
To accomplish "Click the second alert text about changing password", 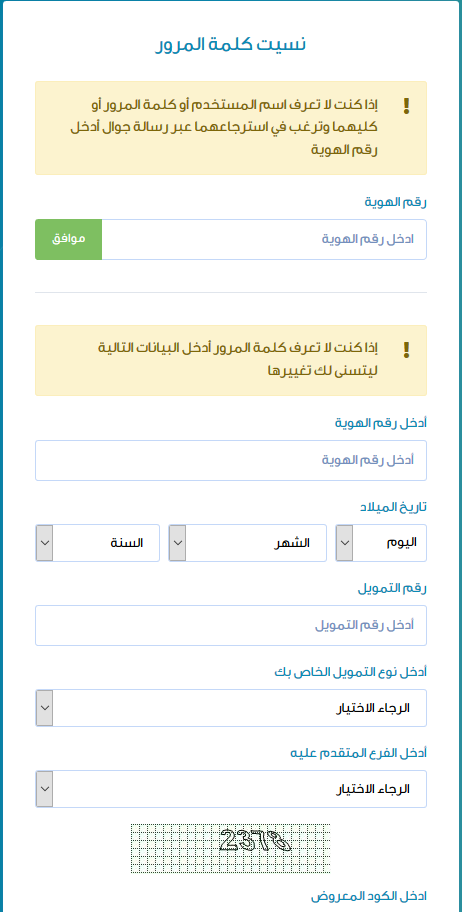I will [x=238, y=359].
